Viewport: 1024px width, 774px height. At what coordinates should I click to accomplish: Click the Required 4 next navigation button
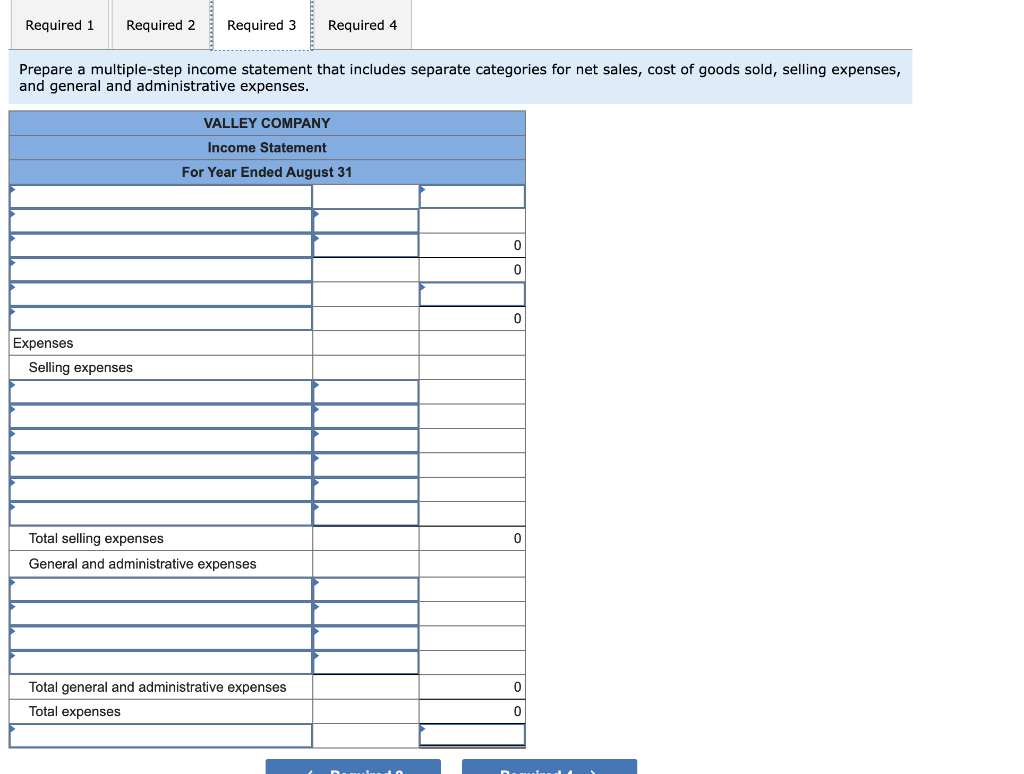pos(548,768)
